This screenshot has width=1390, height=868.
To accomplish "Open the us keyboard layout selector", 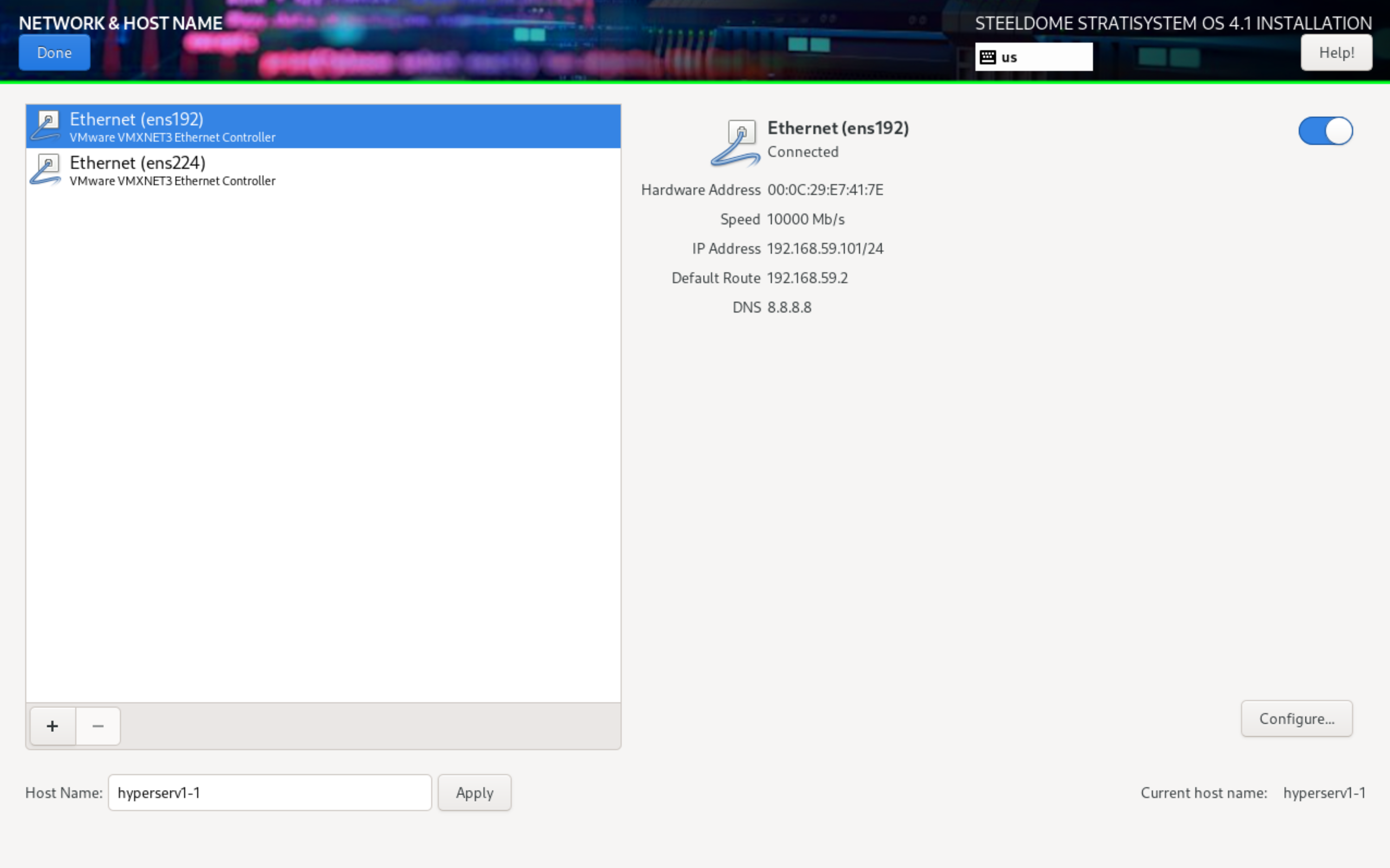I will point(1034,57).
